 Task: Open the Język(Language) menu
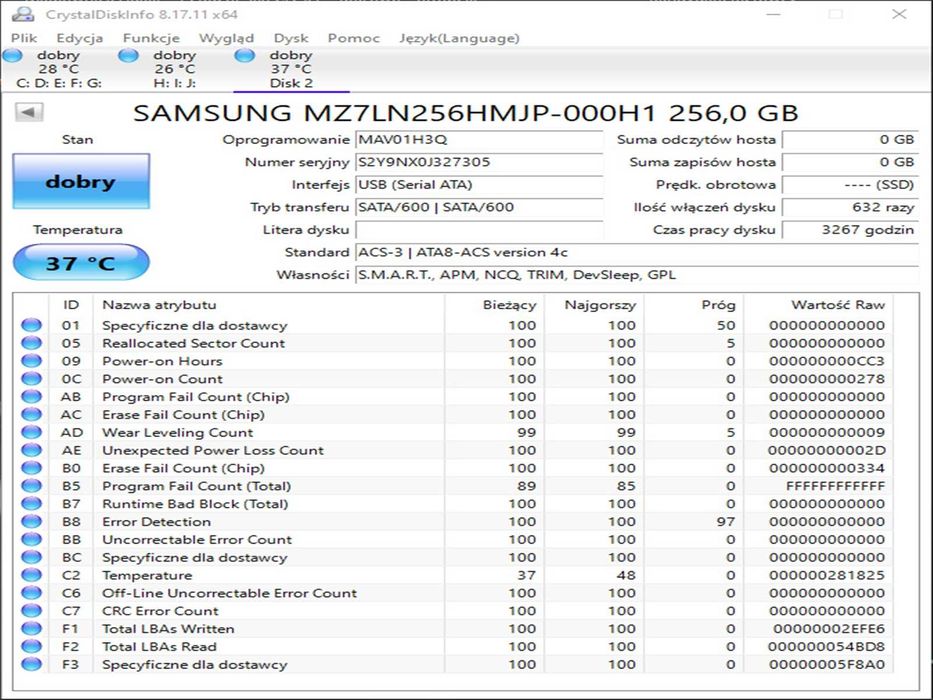459,38
